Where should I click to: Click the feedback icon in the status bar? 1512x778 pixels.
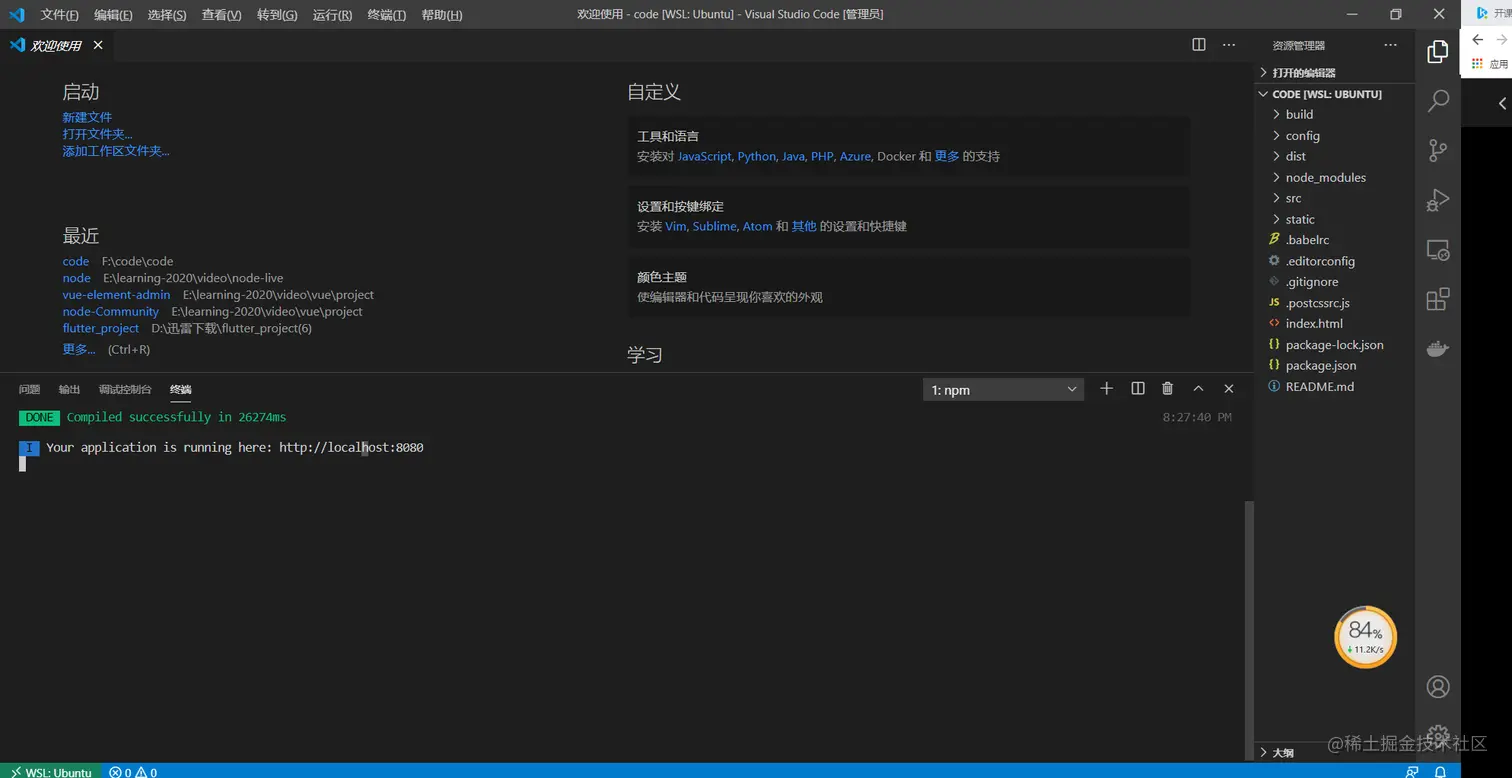coord(1412,772)
